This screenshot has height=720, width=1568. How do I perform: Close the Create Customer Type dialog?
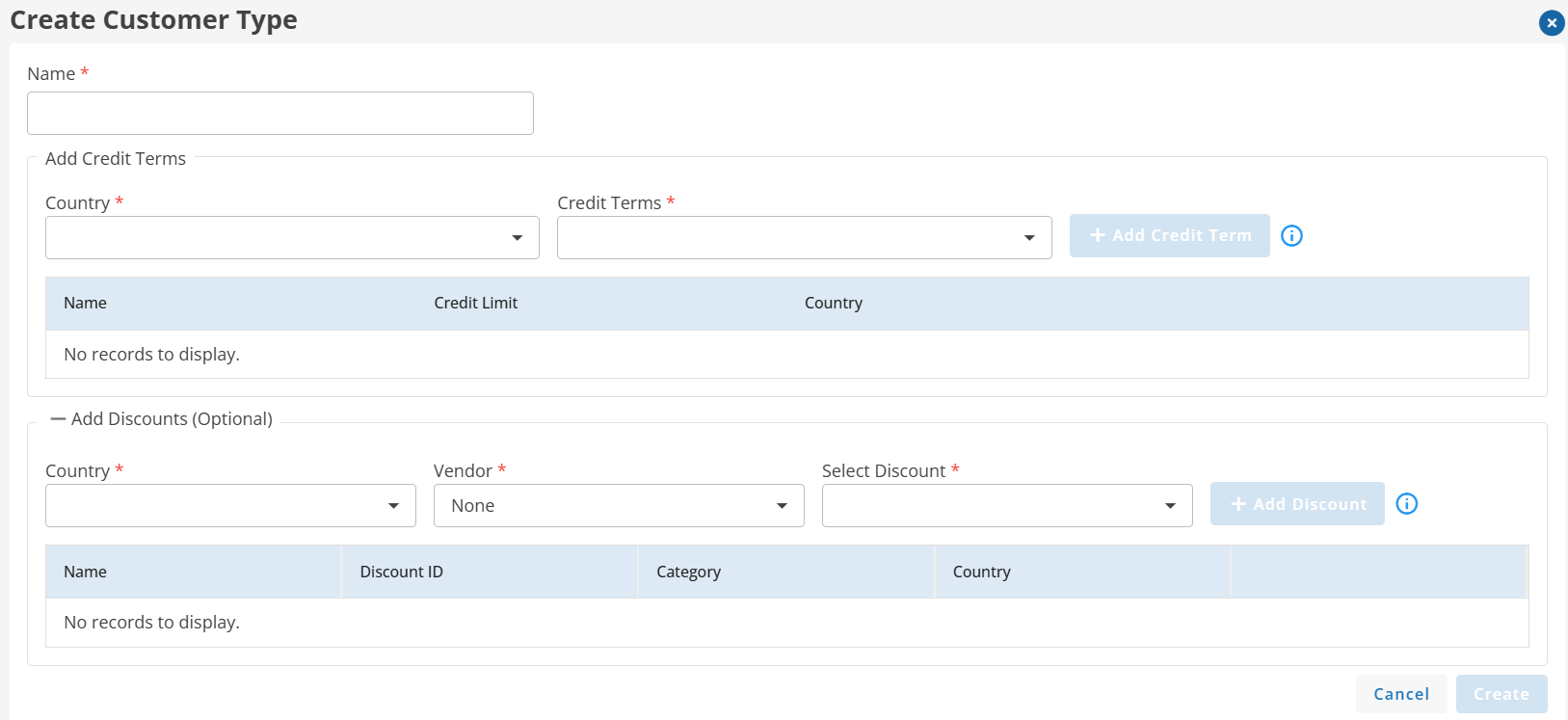pyautogui.click(x=1552, y=23)
